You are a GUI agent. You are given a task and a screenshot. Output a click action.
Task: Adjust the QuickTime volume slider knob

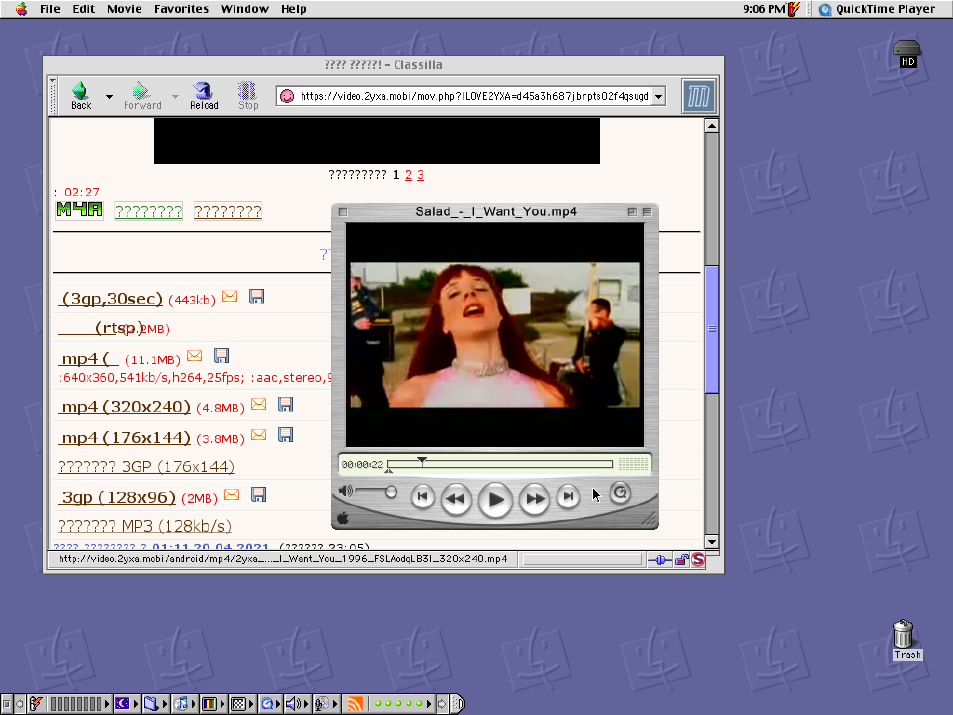click(x=391, y=491)
